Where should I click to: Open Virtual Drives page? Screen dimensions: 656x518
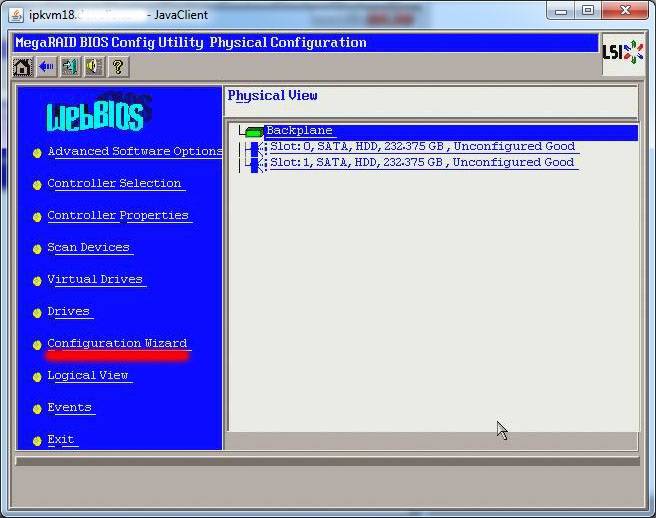click(x=95, y=280)
